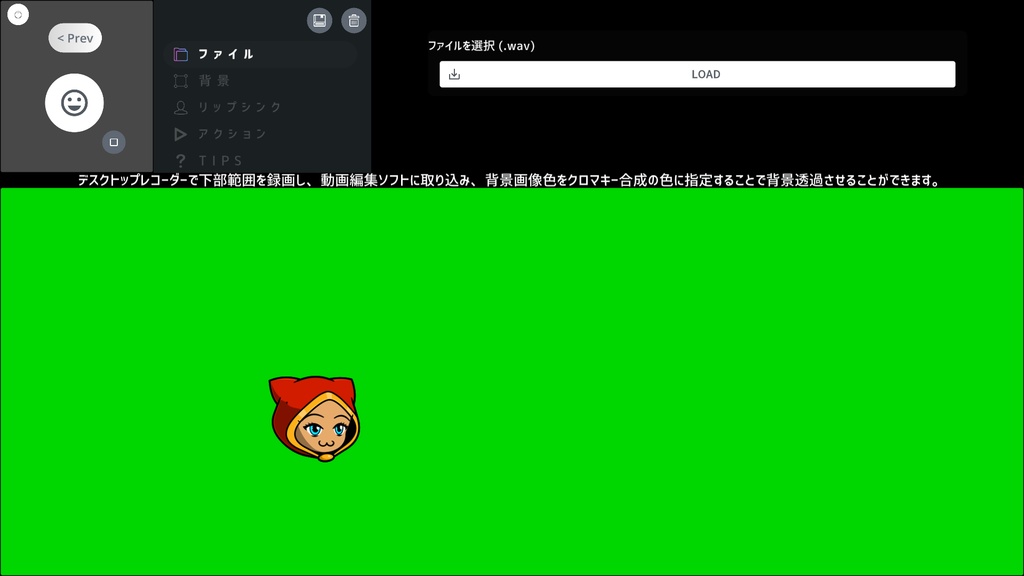Select the TIPS menu entry
The image size is (1024, 576).
click(222, 160)
